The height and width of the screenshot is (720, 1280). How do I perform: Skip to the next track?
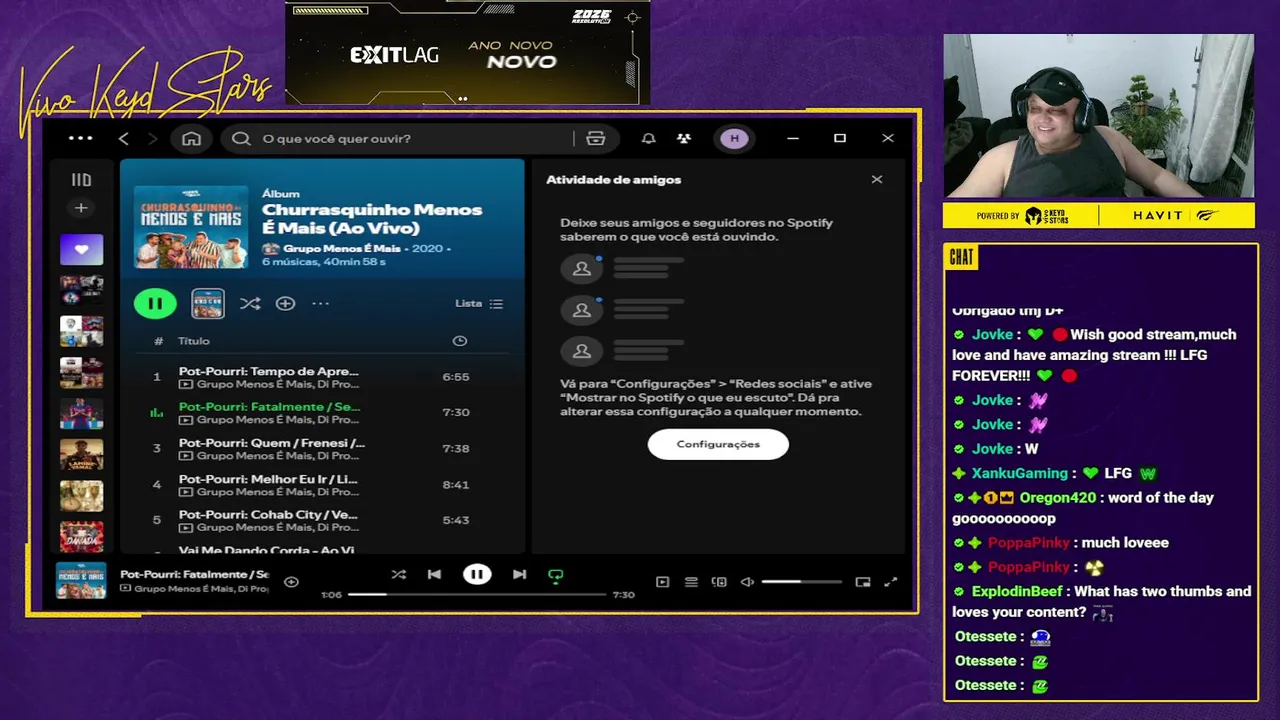(519, 575)
